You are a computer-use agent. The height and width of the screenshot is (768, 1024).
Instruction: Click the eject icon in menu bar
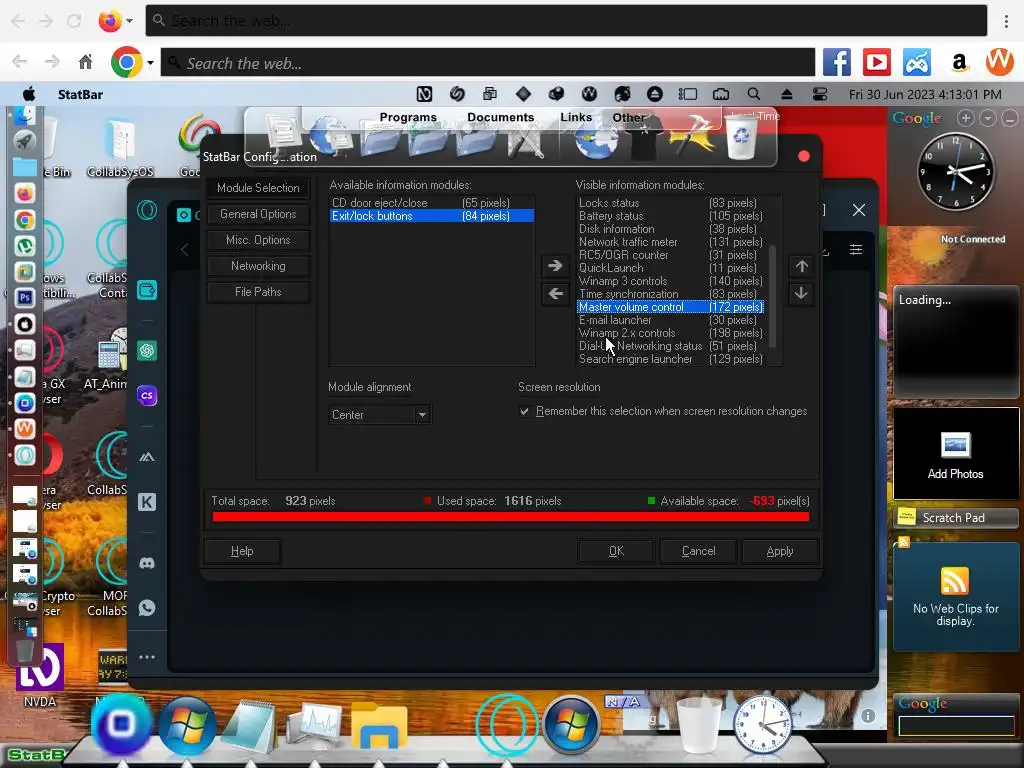[x=786, y=95]
